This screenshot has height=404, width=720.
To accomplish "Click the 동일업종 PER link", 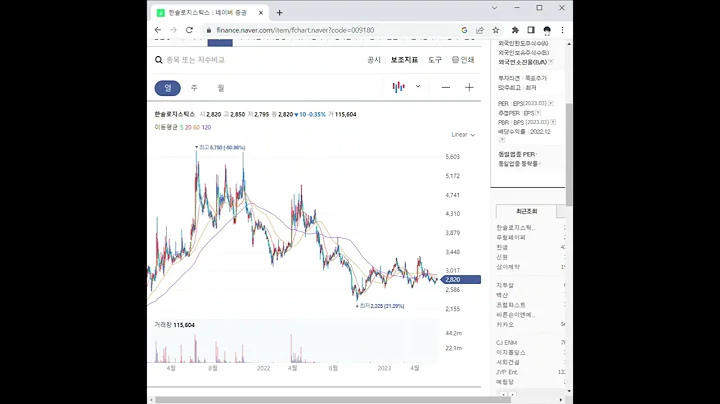I will pos(517,154).
